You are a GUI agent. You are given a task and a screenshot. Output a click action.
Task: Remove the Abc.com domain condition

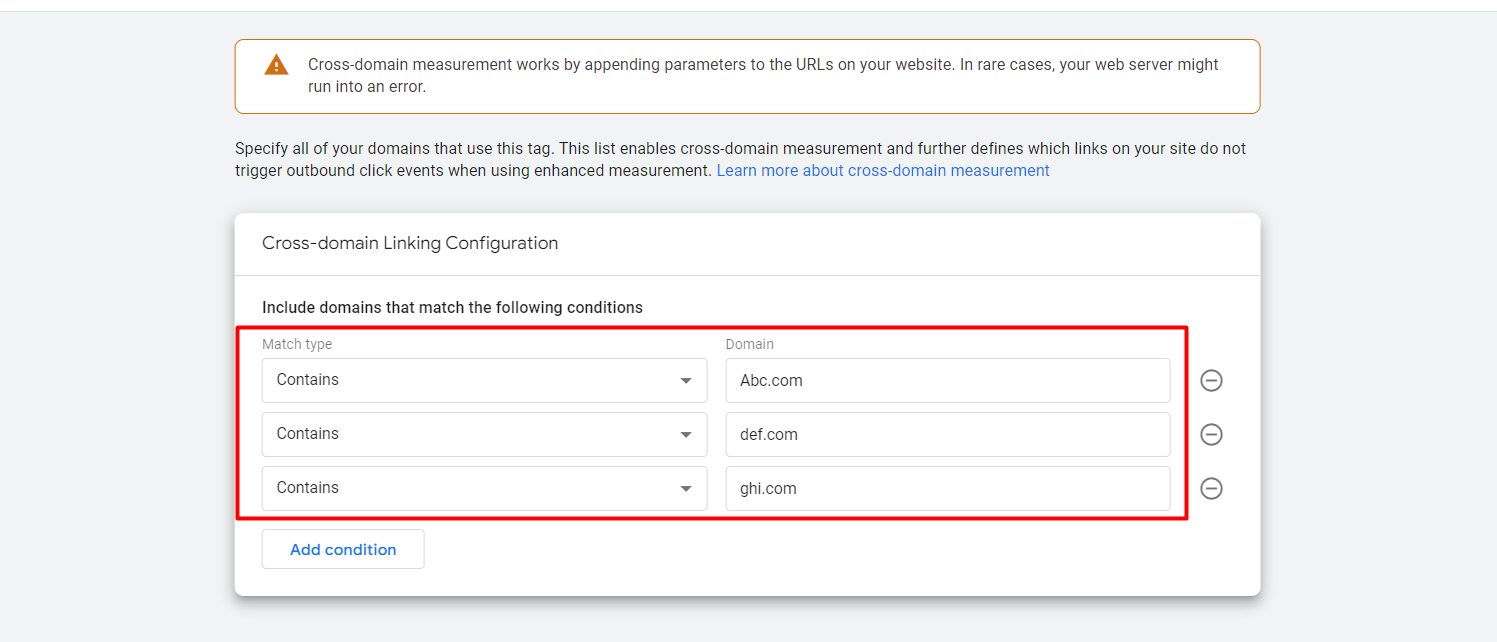[1211, 380]
